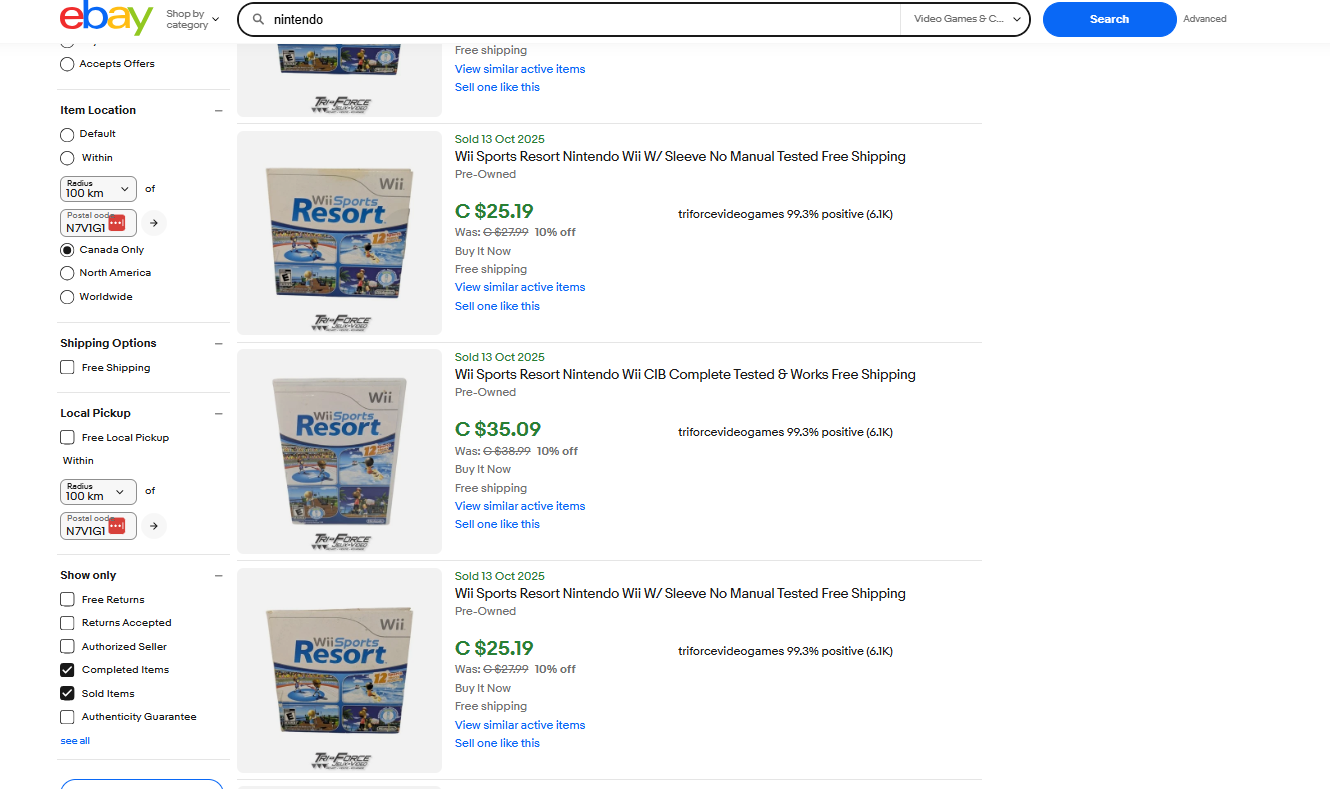Open the see all filters link
Screen dimensions: 1330x789
[x=74, y=740]
